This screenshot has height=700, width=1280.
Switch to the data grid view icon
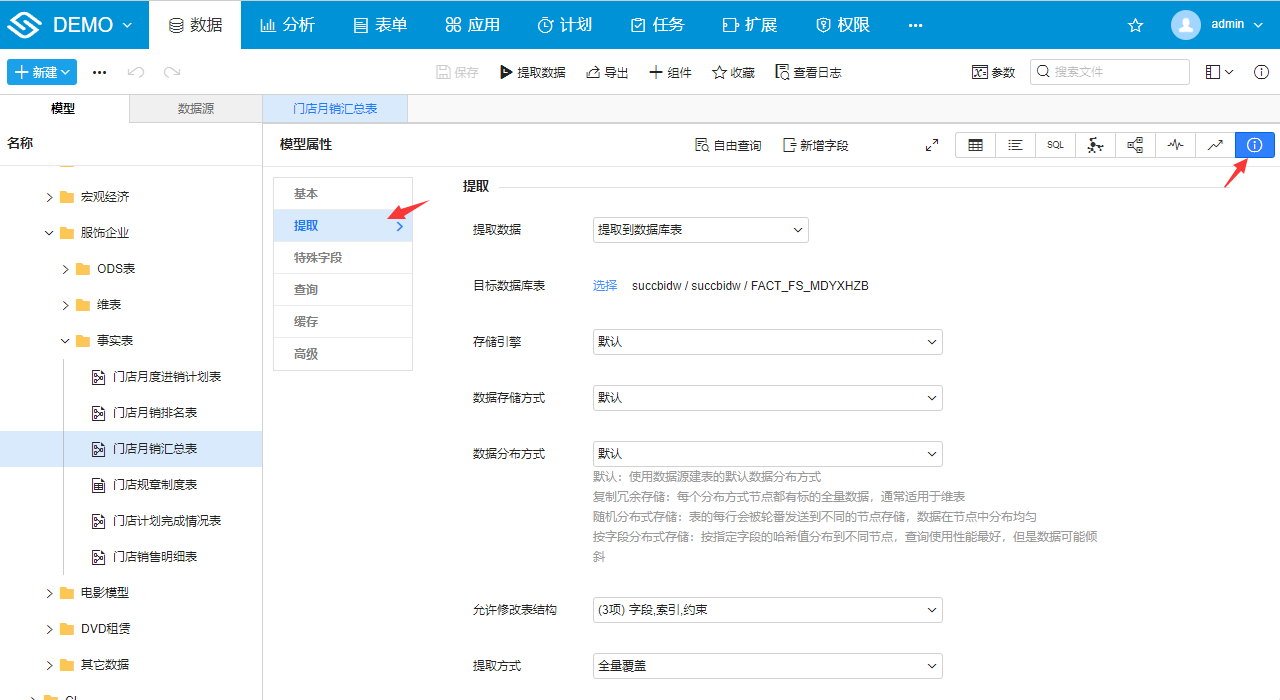click(975, 144)
